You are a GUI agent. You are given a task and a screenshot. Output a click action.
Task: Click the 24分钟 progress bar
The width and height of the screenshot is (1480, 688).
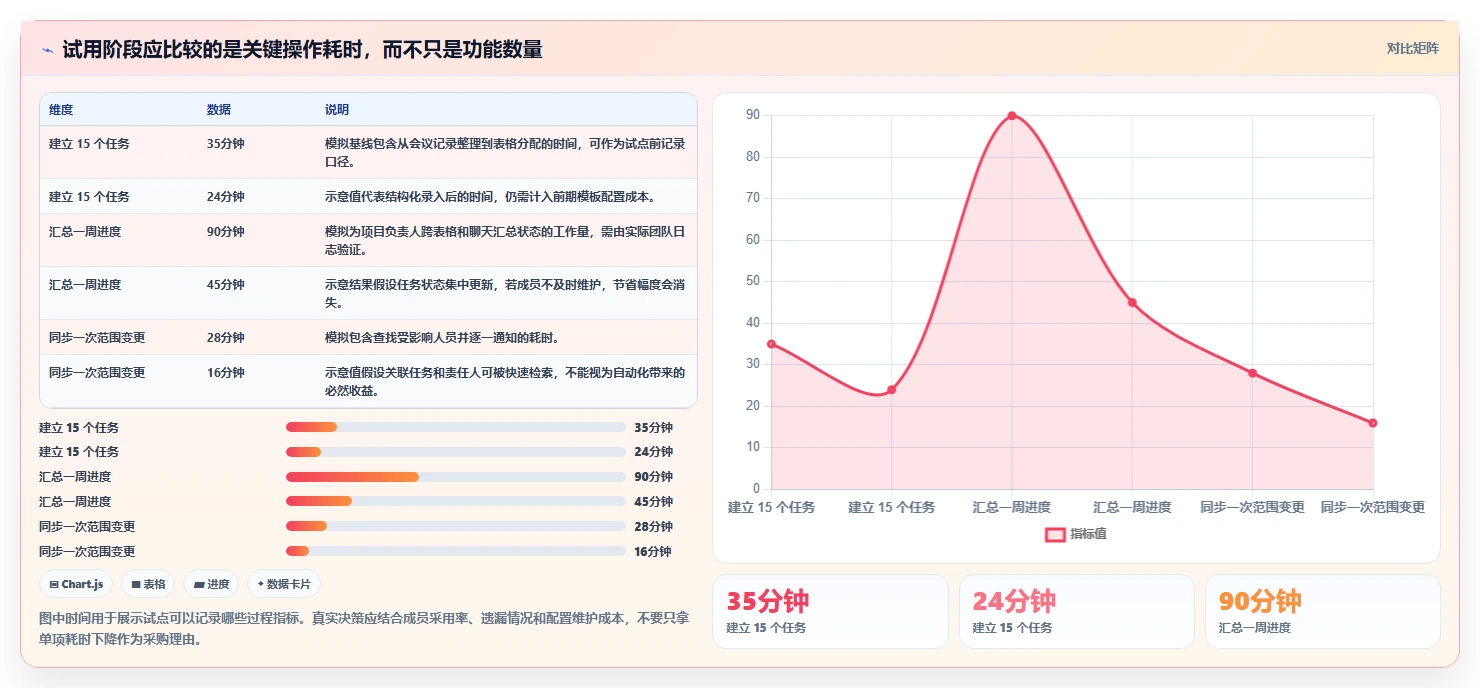tap(456, 452)
